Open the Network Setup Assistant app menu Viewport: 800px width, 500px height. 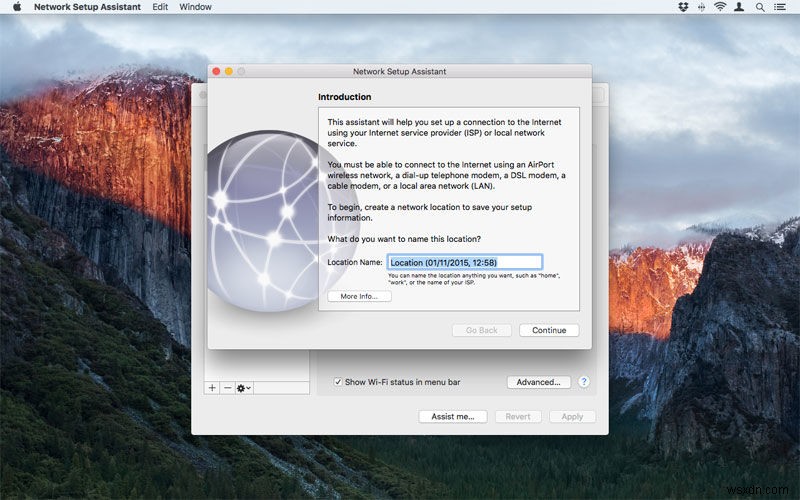tap(87, 7)
